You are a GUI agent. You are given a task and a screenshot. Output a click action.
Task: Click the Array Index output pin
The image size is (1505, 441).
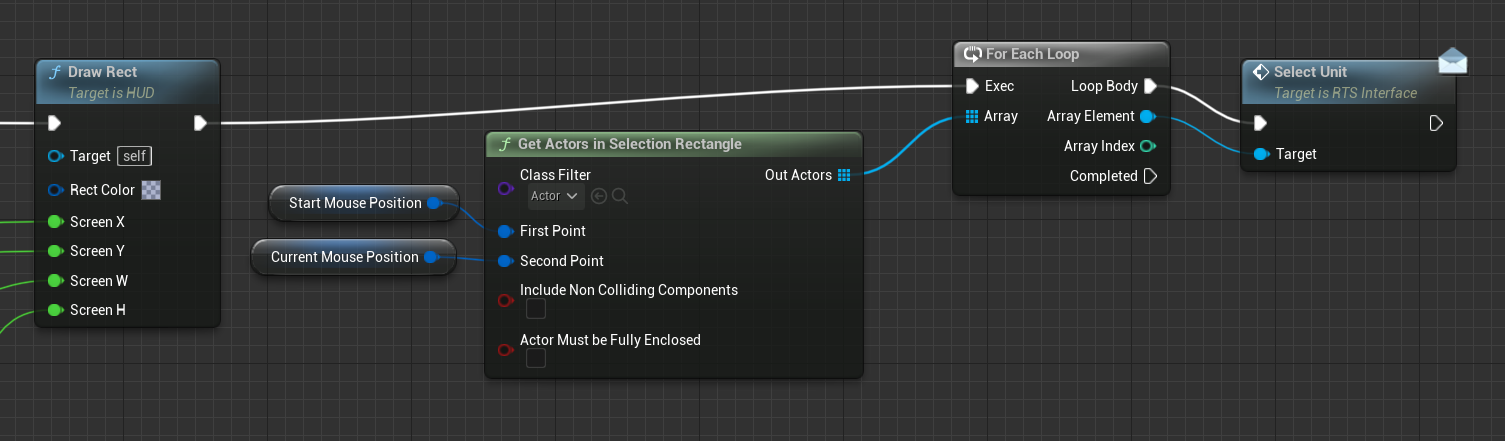click(x=1148, y=146)
